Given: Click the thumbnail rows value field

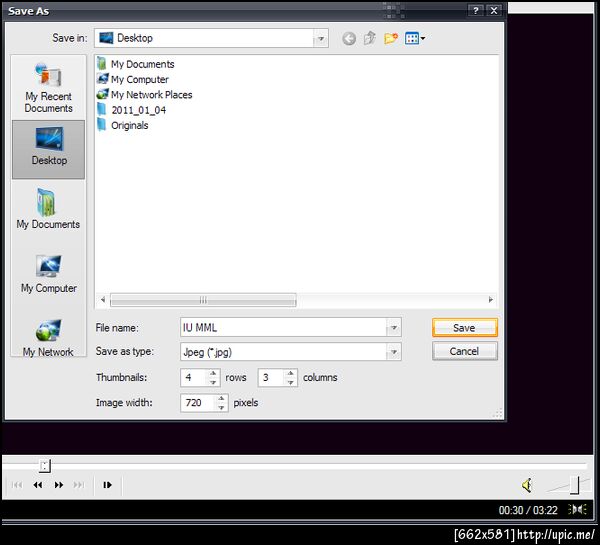Looking at the screenshot, I should tap(194, 378).
